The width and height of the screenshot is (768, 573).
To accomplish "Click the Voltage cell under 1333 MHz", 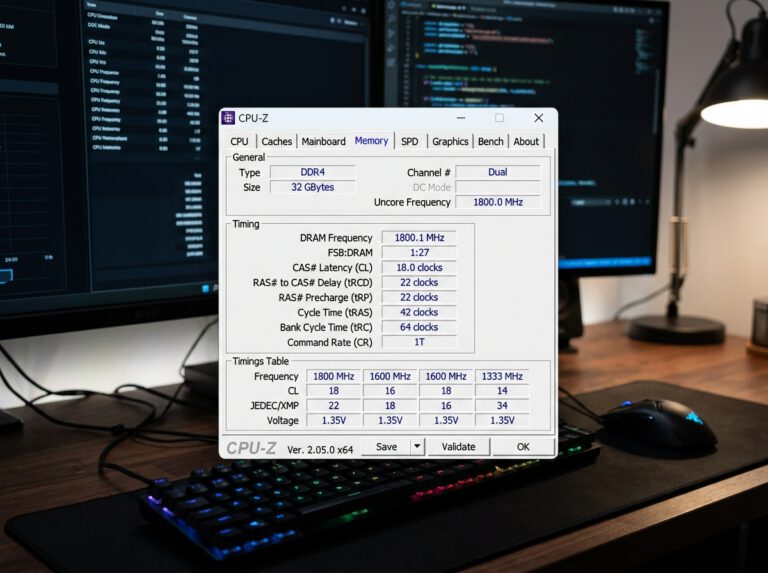I will pos(502,420).
